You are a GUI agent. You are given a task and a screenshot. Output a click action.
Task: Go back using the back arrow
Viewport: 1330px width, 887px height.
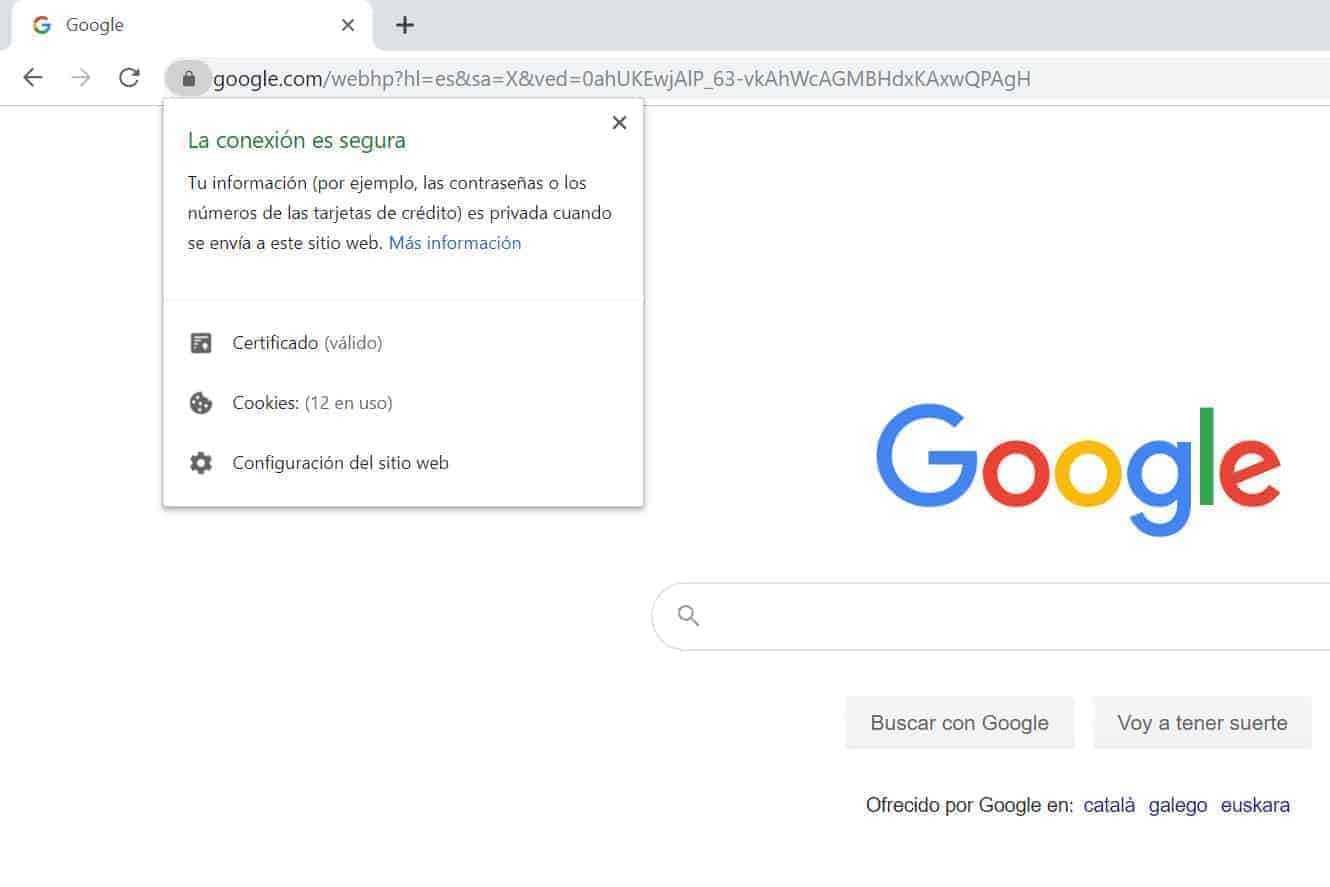click(33, 78)
